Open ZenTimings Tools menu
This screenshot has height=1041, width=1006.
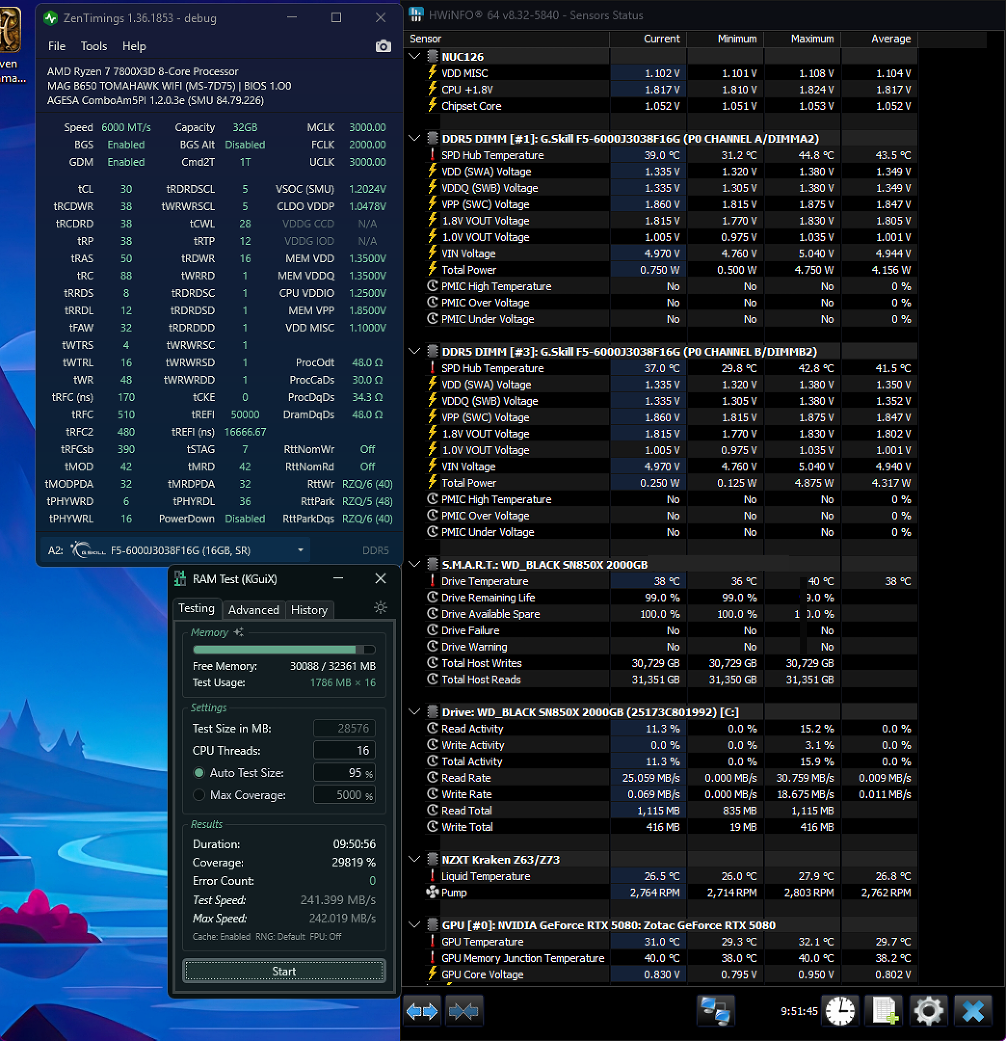click(94, 46)
